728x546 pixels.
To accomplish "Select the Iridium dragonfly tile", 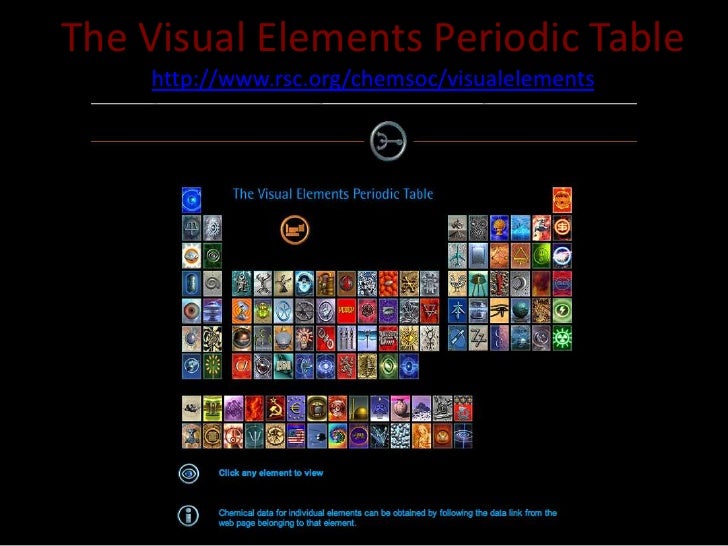I will click(x=367, y=338).
